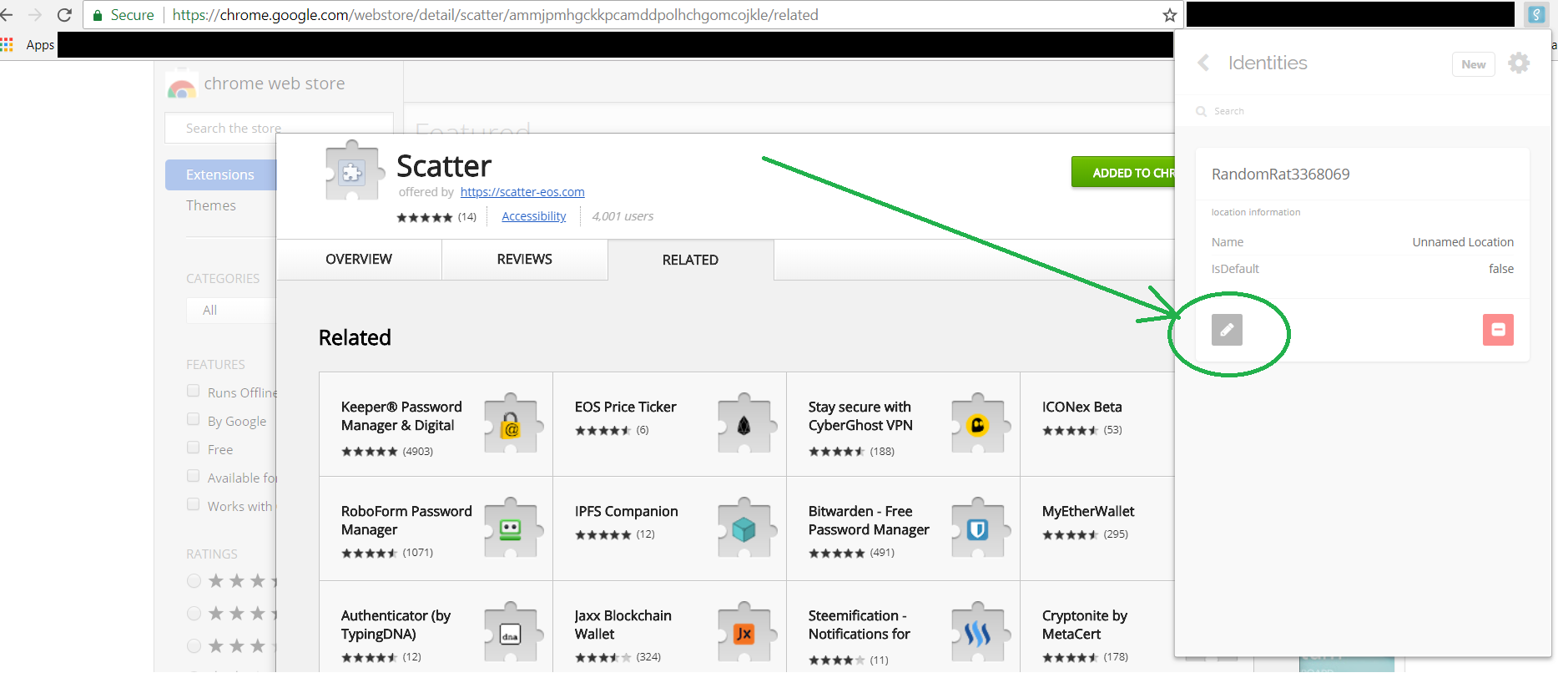The height and width of the screenshot is (683, 1568).
Task: Select the Related tab
Action: 690,260
